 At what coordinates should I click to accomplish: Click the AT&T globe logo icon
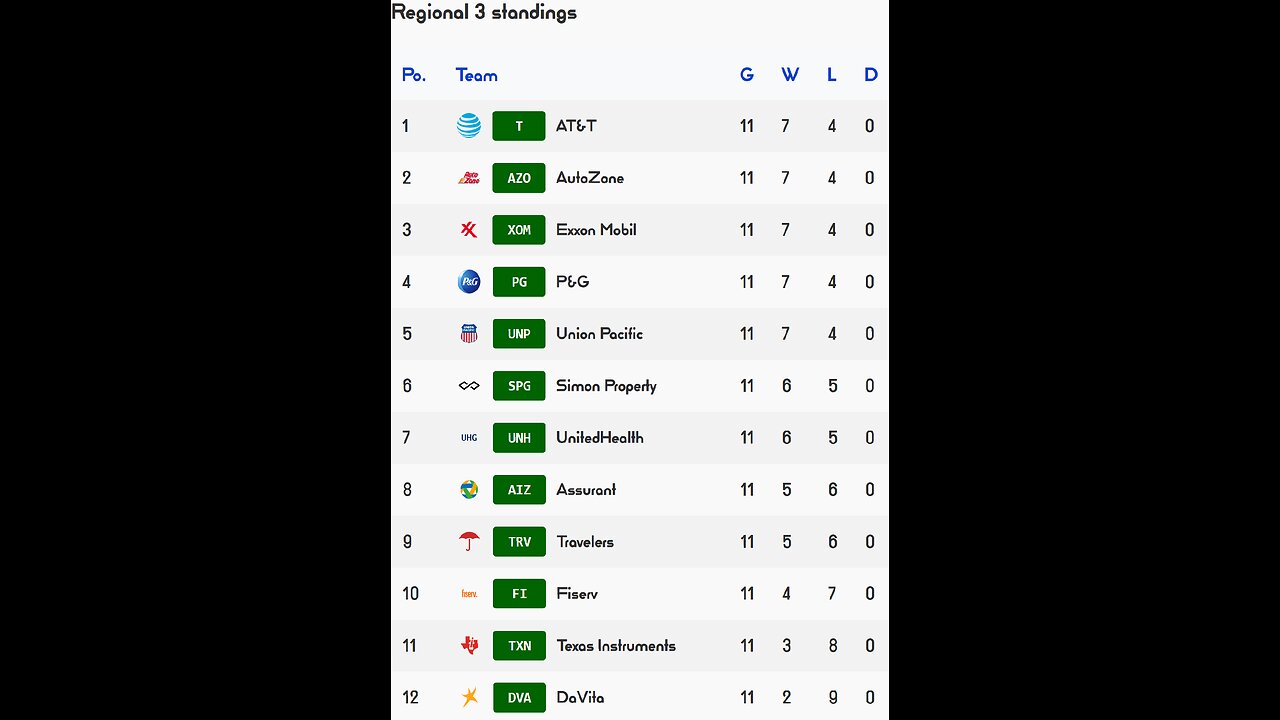click(x=469, y=126)
